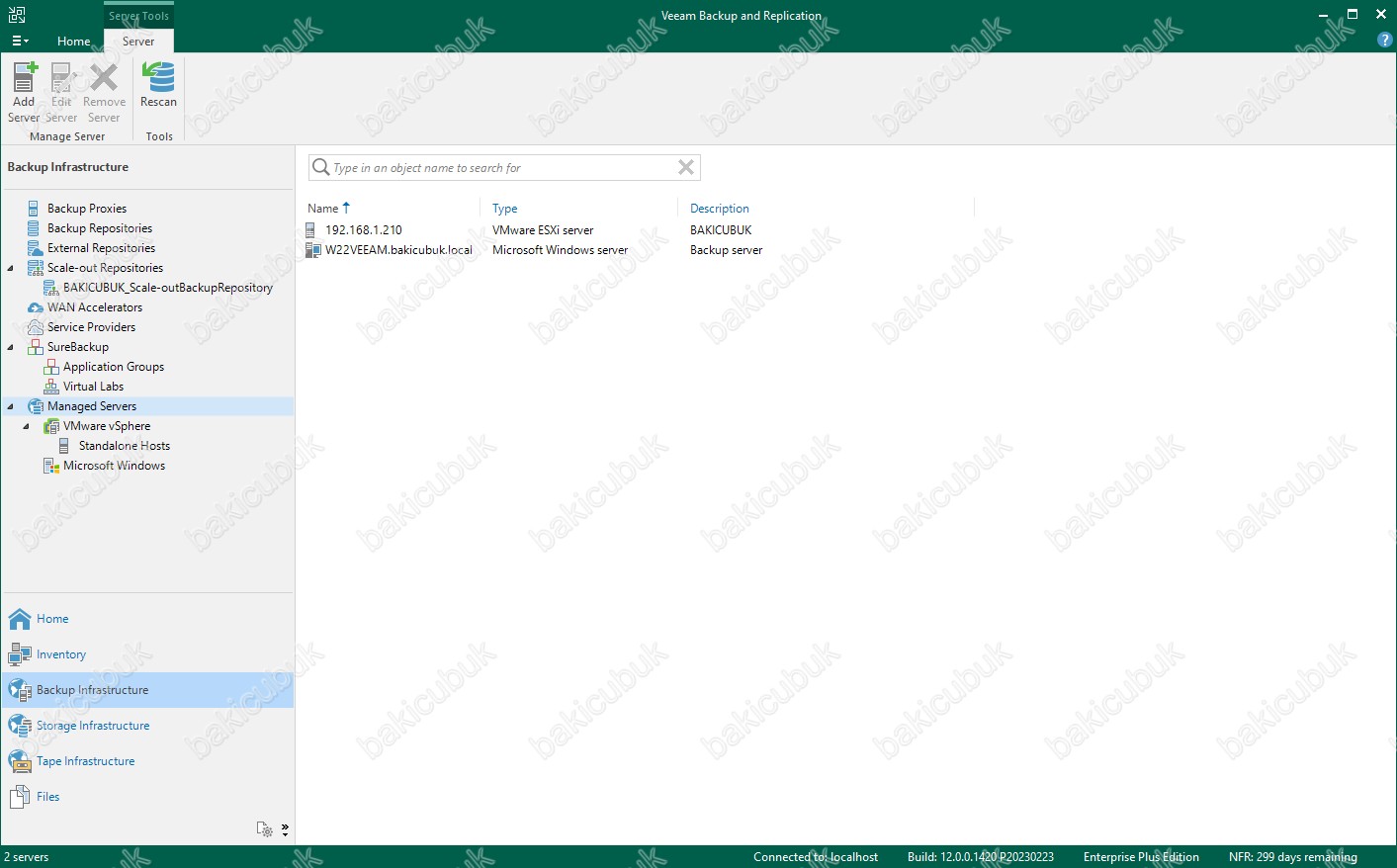Open the help question mark icon
Image resolution: width=1397 pixels, height=868 pixels.
point(1384,40)
